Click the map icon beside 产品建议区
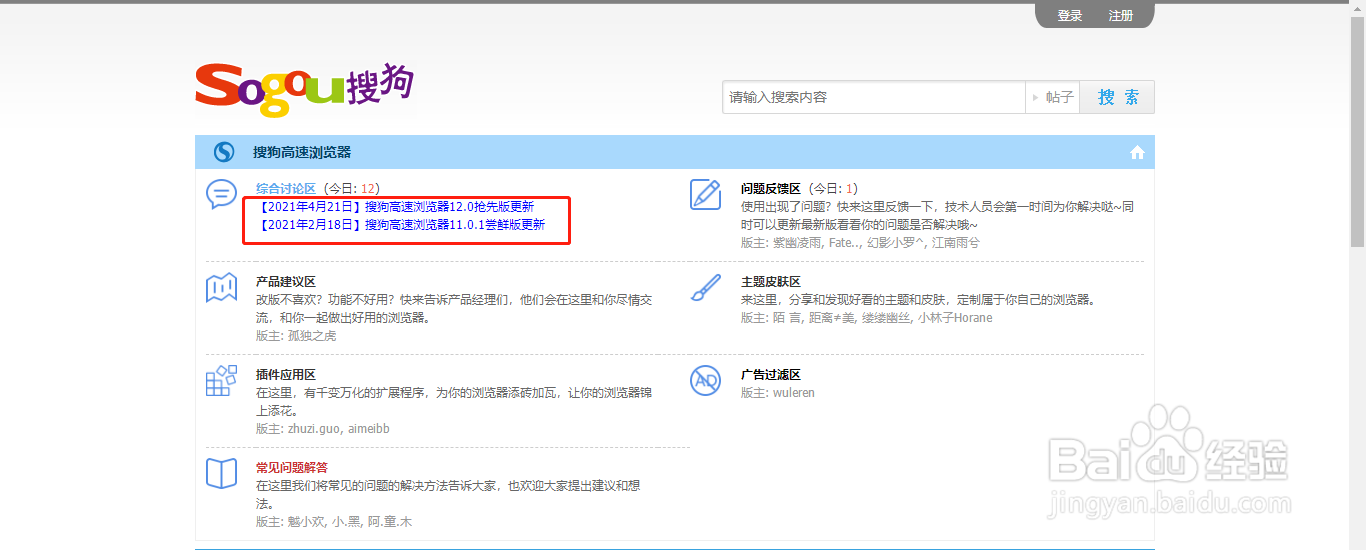1366x550 pixels. click(x=221, y=288)
